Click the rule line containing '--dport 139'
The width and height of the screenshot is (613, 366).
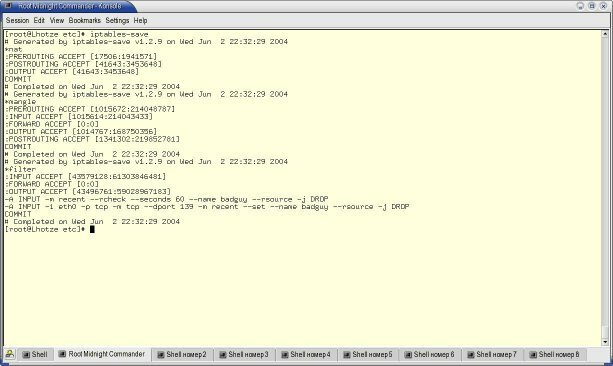[x=207, y=206]
